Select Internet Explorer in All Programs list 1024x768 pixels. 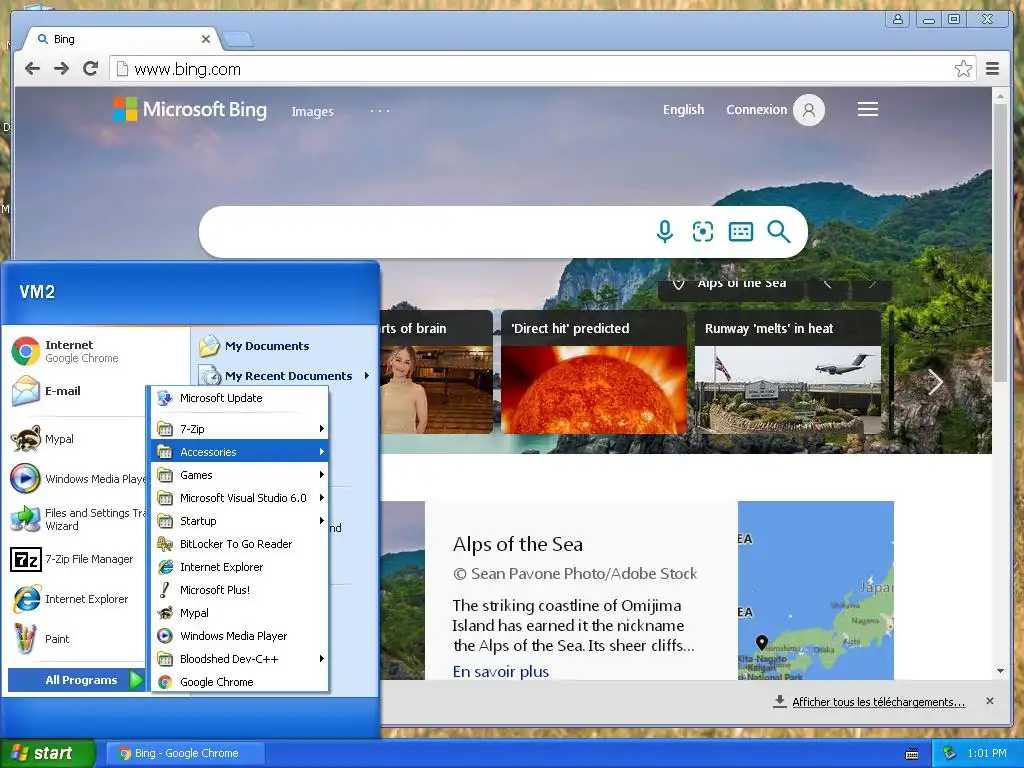(240, 567)
